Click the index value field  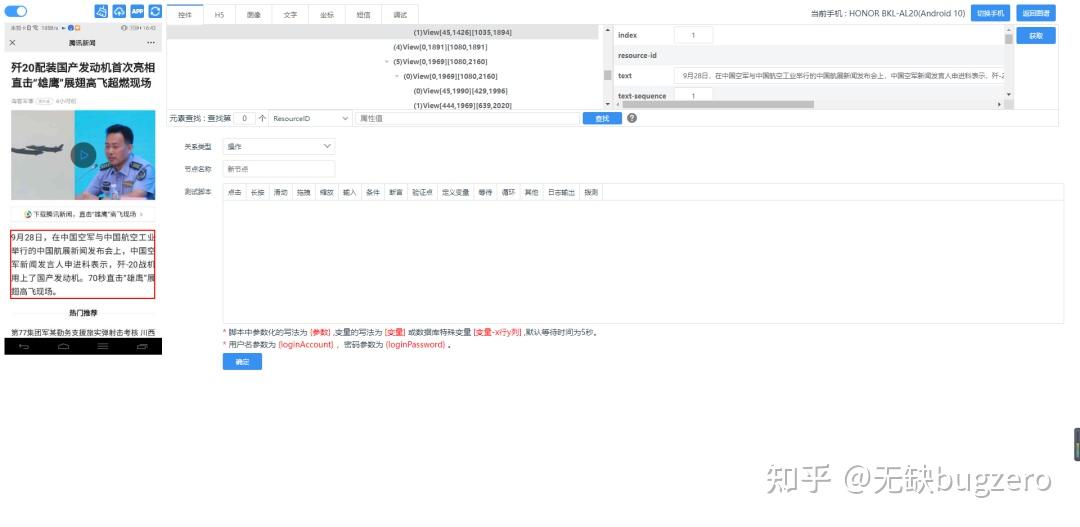[x=694, y=35]
